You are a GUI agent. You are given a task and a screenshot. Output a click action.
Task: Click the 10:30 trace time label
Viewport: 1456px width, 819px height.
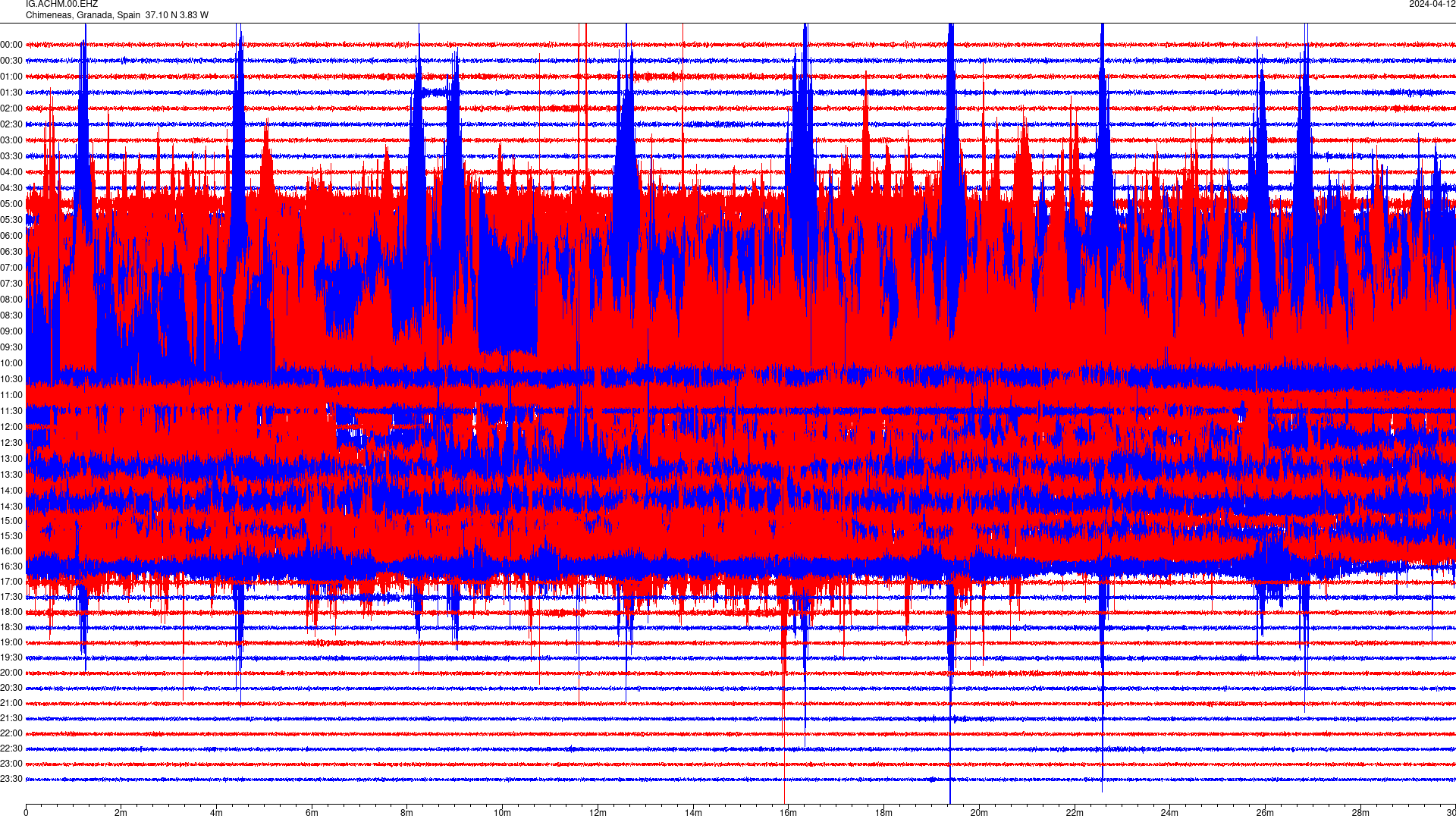pos(11,379)
